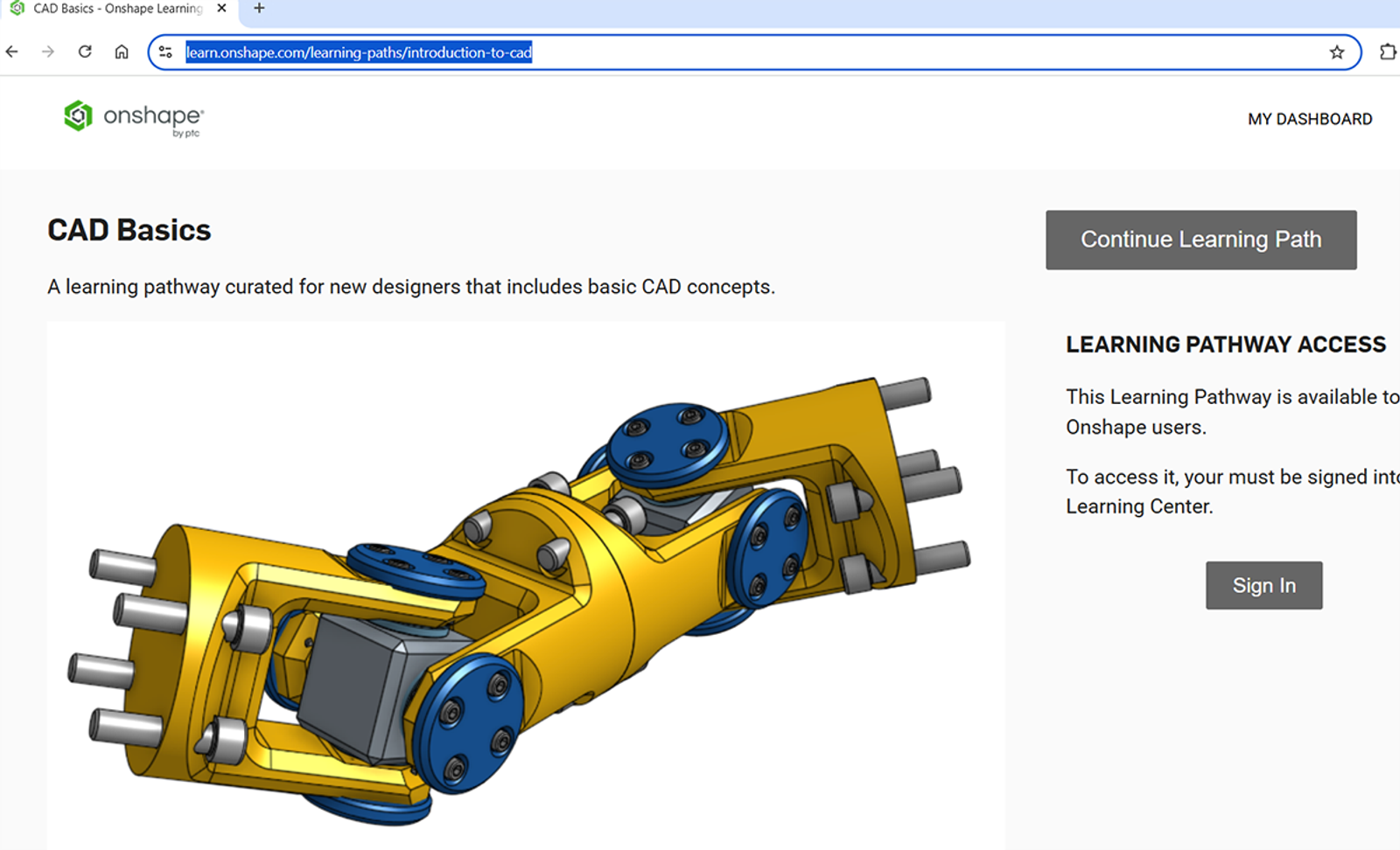This screenshot has width=1400, height=850.
Task: Click the universal joint CAD model image
Action: pyautogui.click(x=525, y=586)
